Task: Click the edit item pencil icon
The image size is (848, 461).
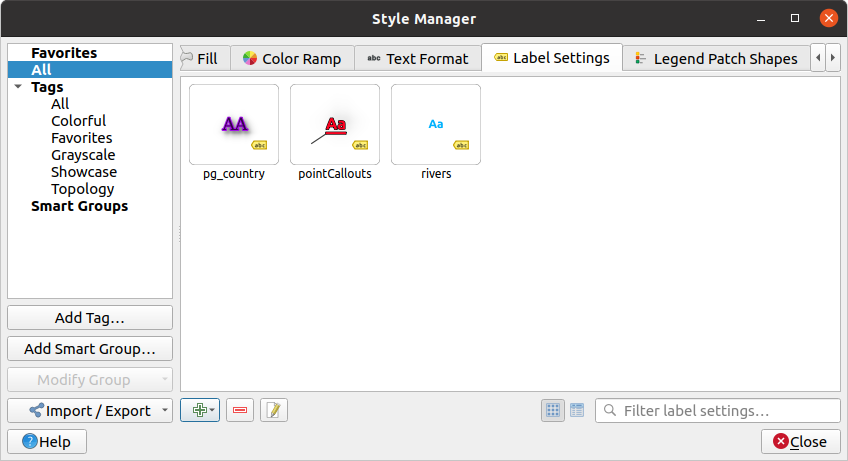Action: click(274, 411)
